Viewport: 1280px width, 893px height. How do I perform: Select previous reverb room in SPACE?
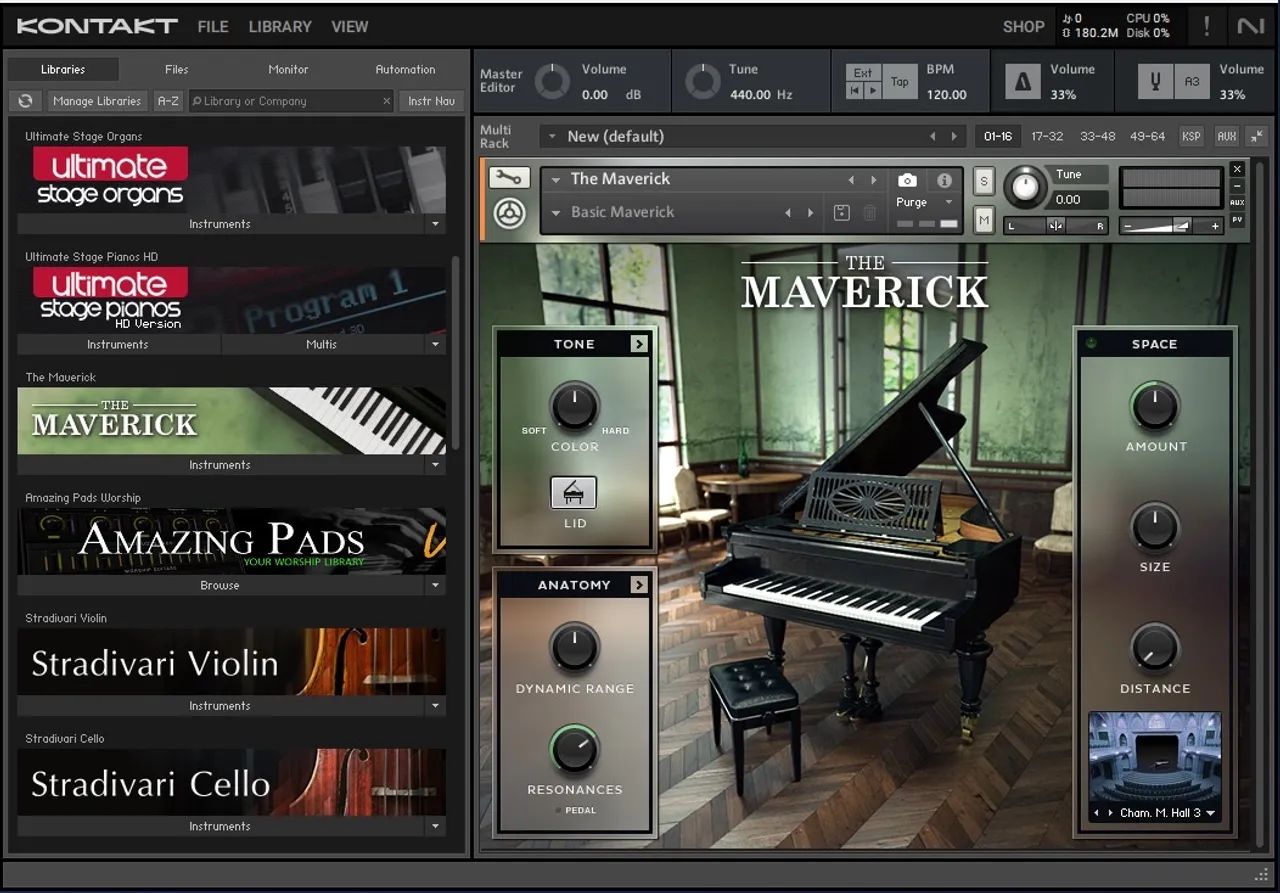click(1097, 813)
